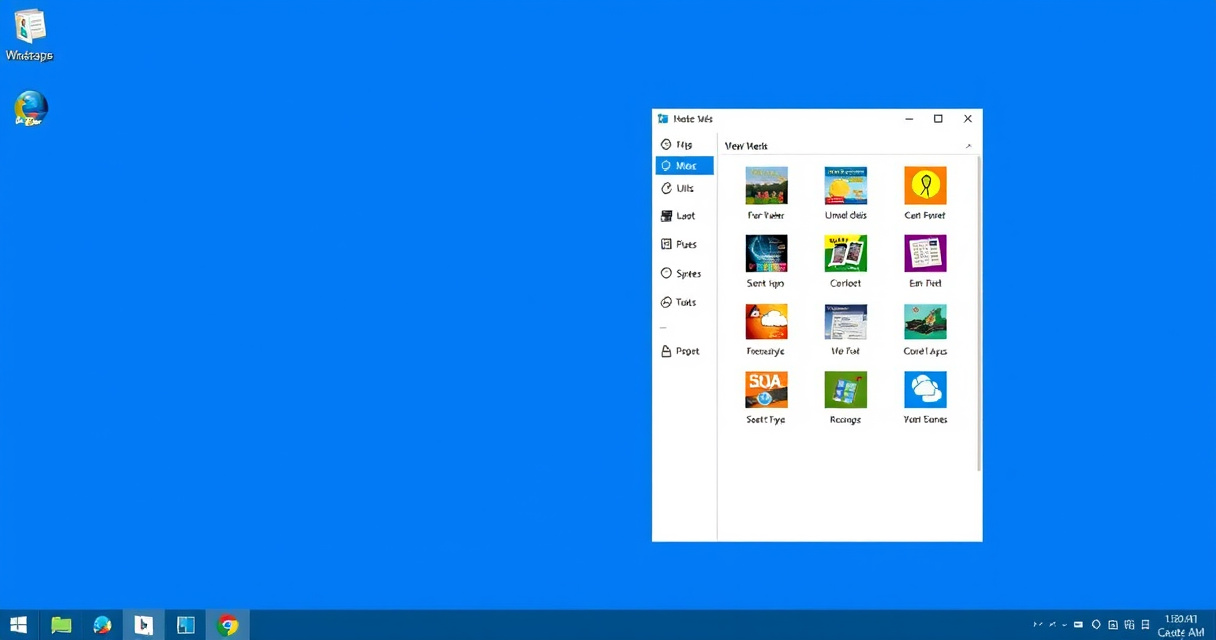Open the landscape photo tile in top row
1216x640 pixels.
766,186
